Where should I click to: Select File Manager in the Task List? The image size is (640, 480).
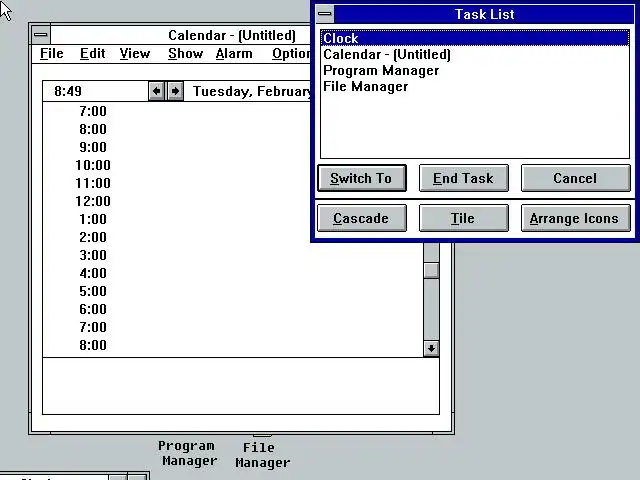(x=475, y=86)
